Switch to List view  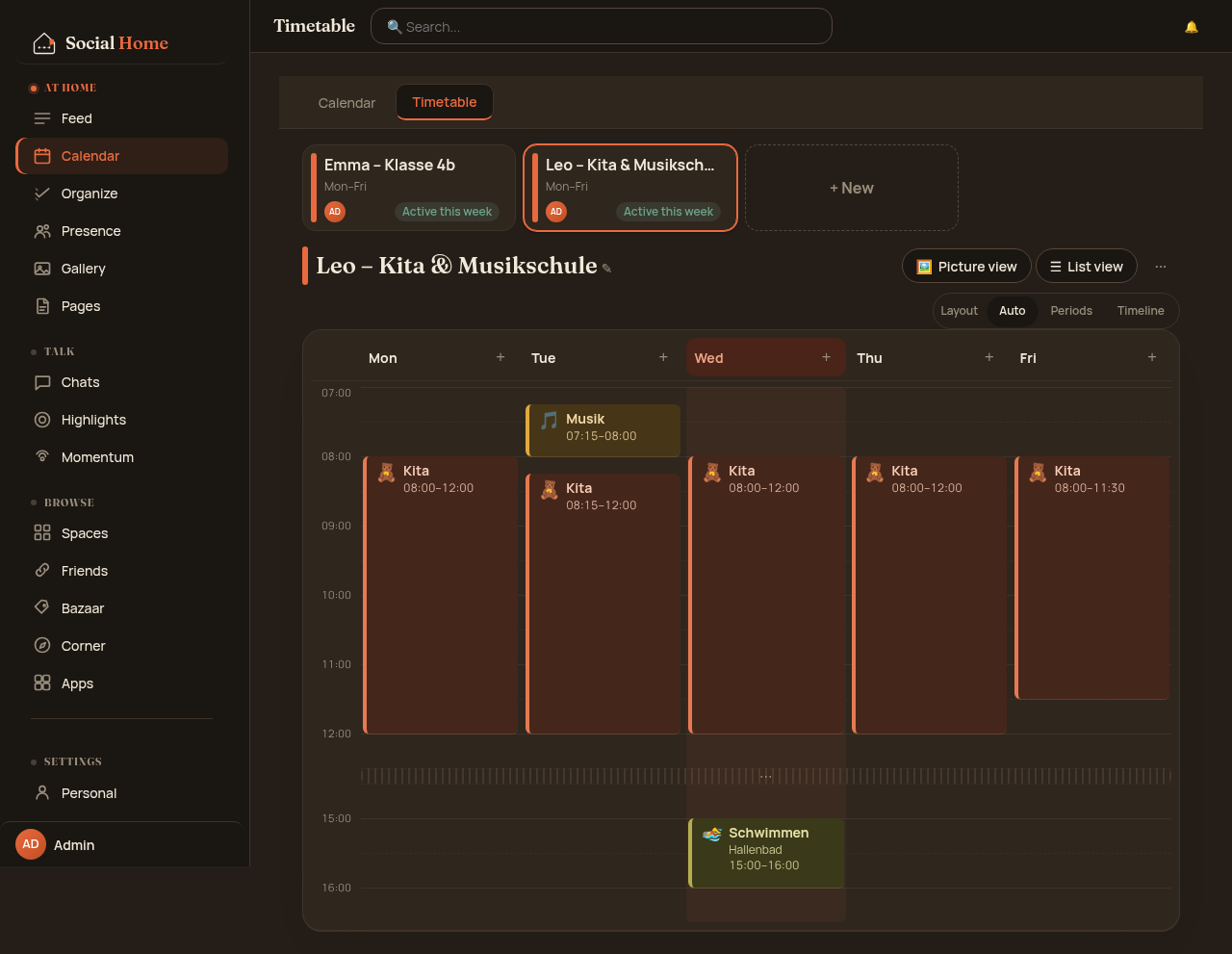[1087, 267]
